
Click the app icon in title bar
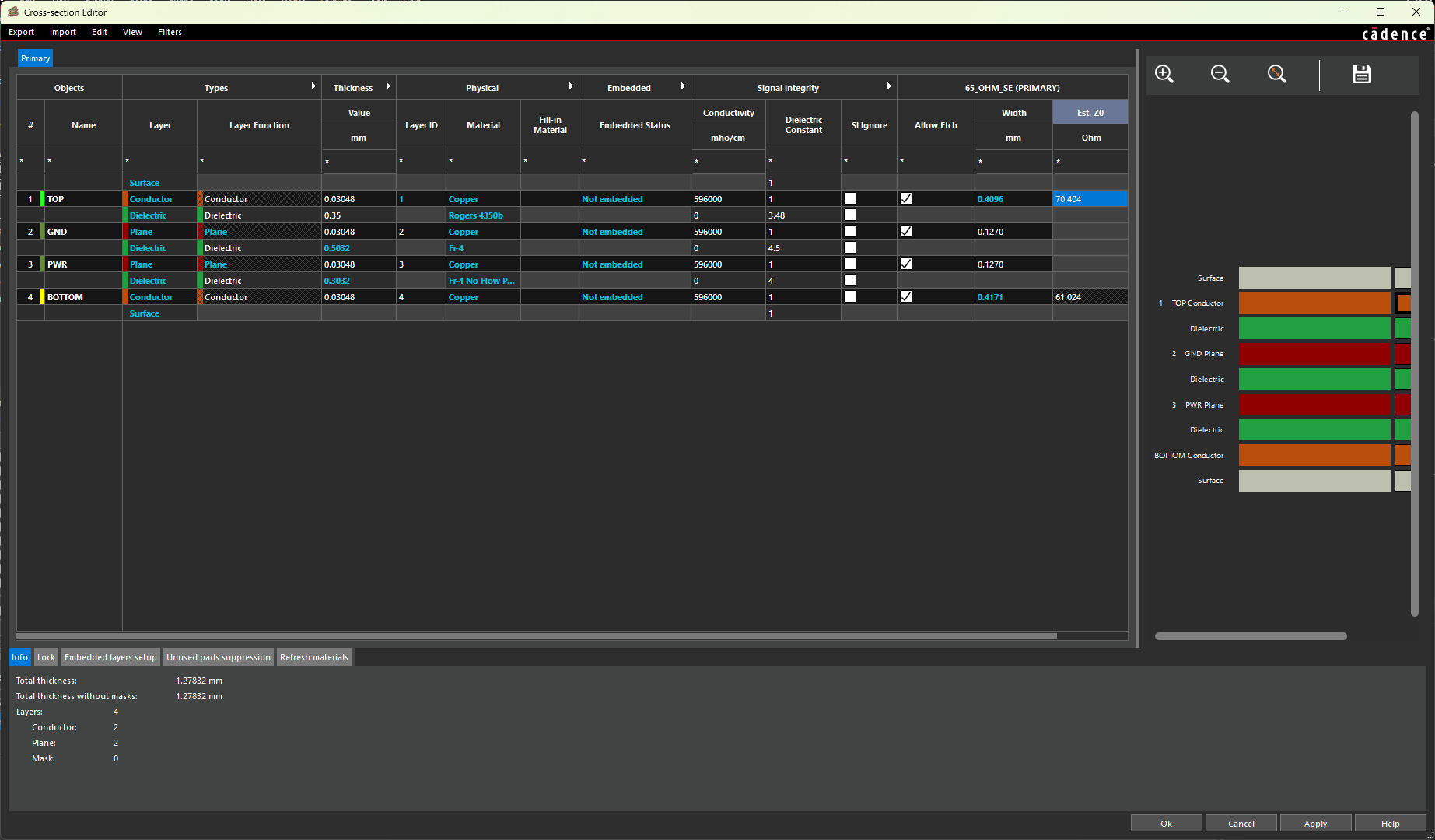[x=13, y=12]
